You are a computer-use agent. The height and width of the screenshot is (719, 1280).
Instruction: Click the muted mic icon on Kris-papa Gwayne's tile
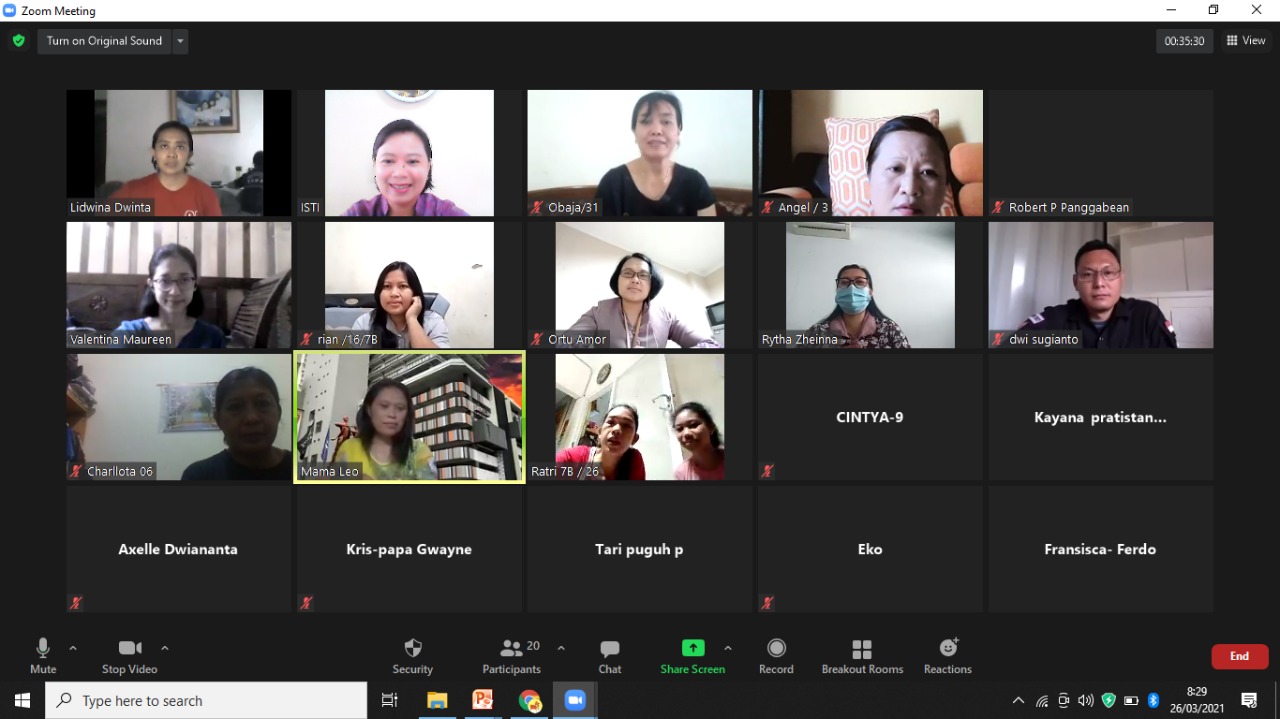click(306, 603)
